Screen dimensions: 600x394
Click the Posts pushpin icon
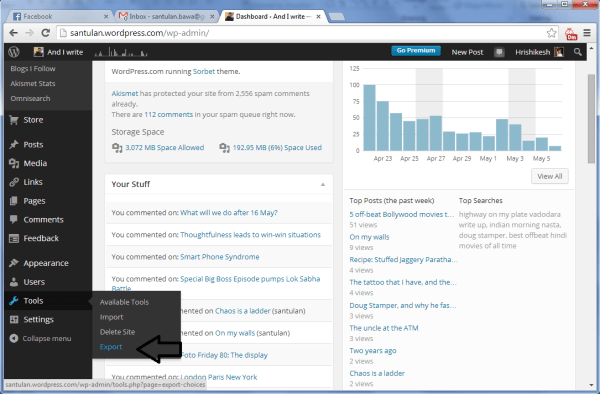(x=14, y=144)
